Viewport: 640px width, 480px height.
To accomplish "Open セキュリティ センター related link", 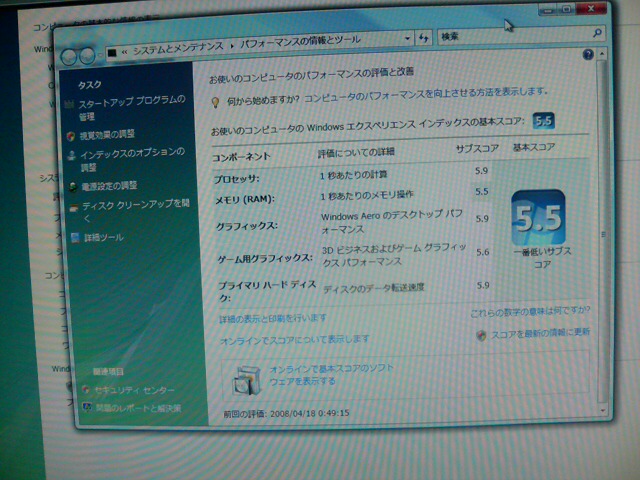I will tap(134, 390).
